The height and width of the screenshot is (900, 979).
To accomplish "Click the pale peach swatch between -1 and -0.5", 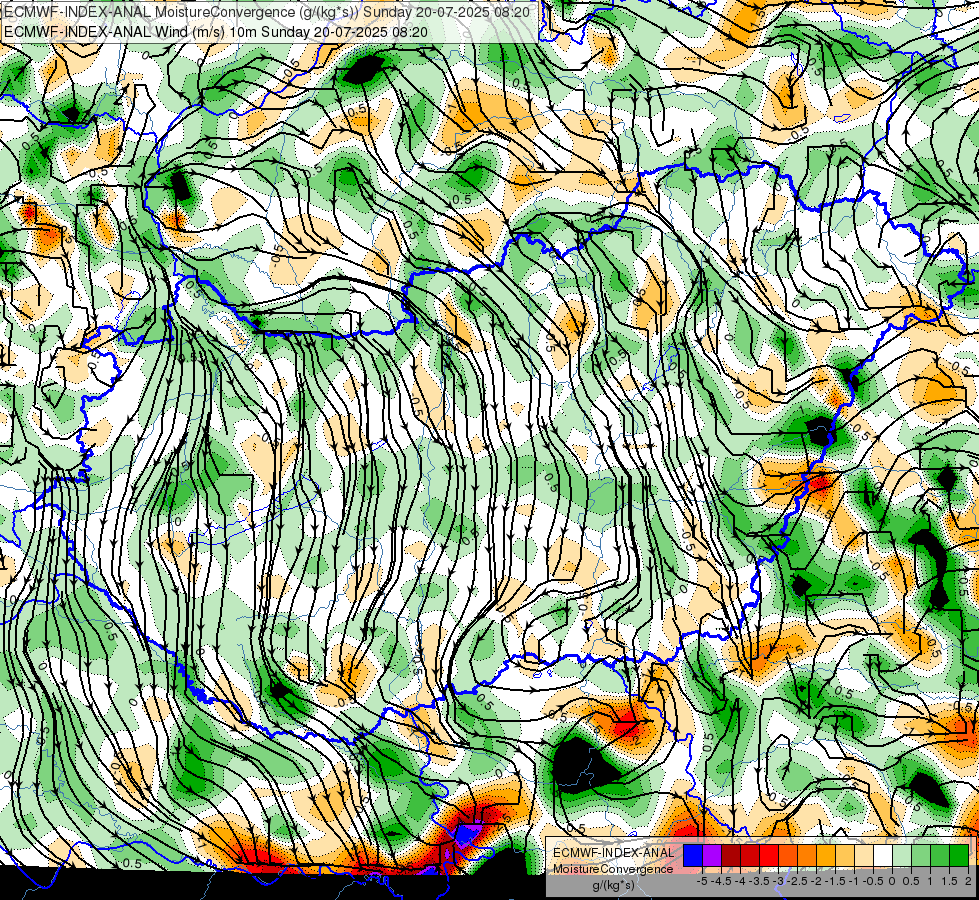I will [x=864, y=855].
